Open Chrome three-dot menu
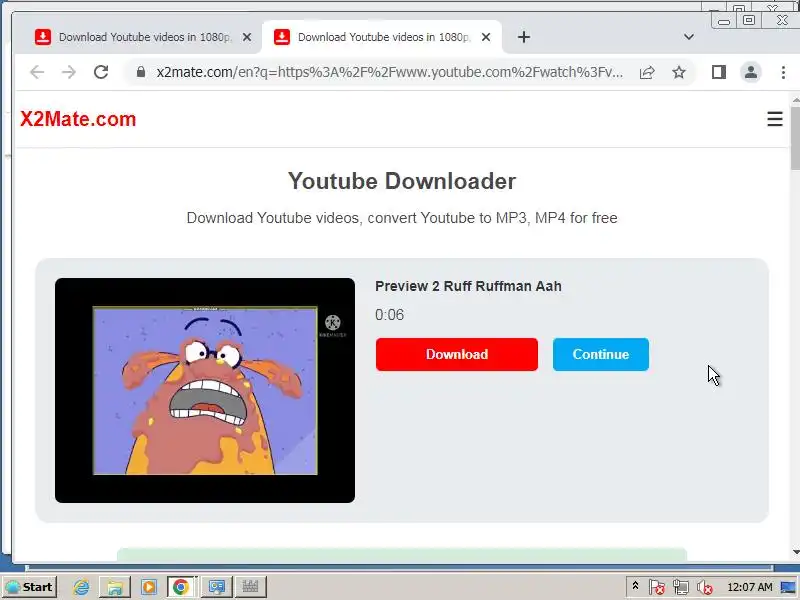 (x=783, y=72)
